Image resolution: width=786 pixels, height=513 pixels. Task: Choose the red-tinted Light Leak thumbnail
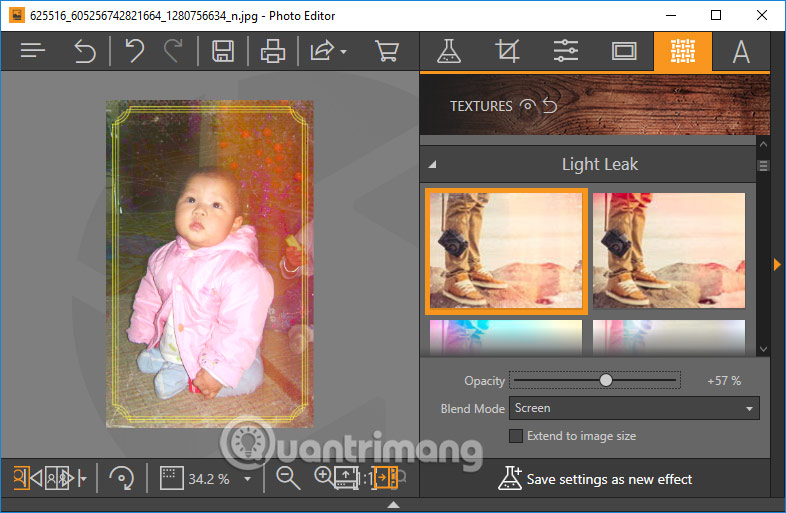[669, 251]
